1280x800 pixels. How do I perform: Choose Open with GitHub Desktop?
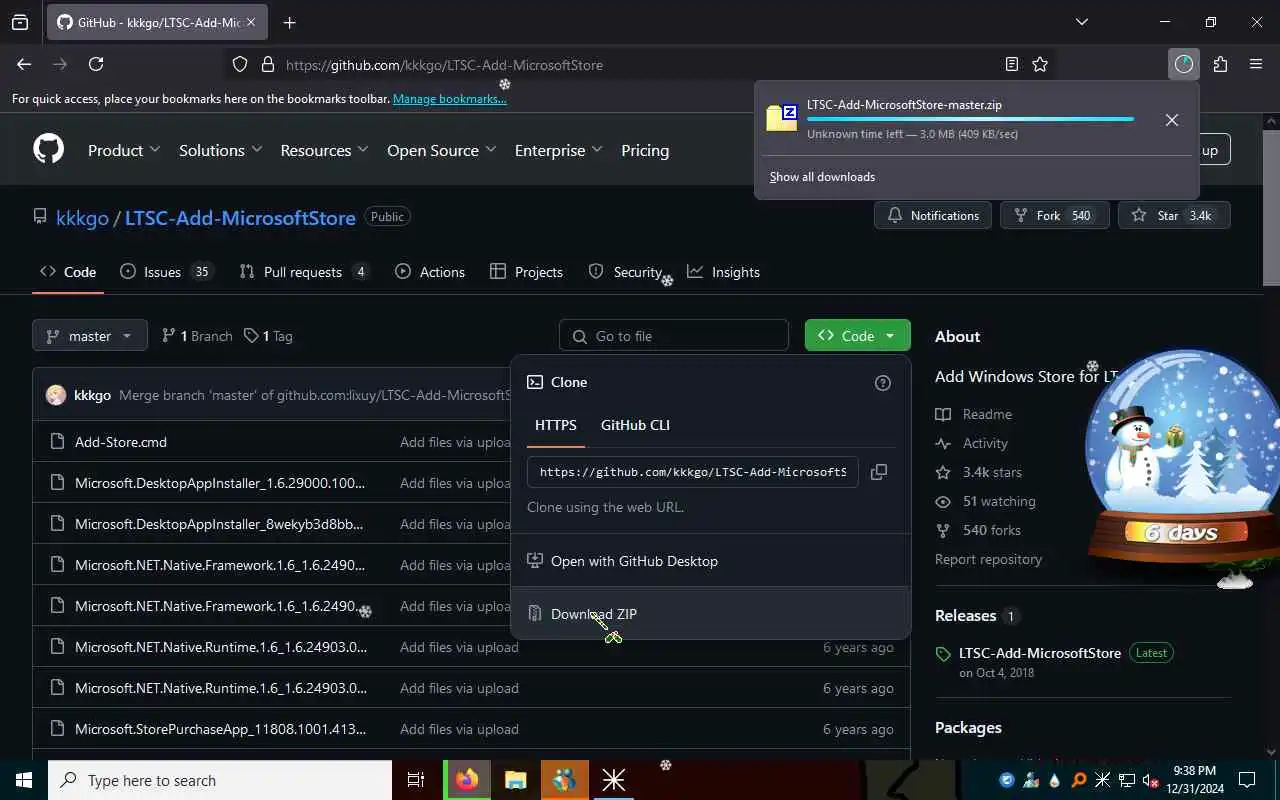(710, 561)
